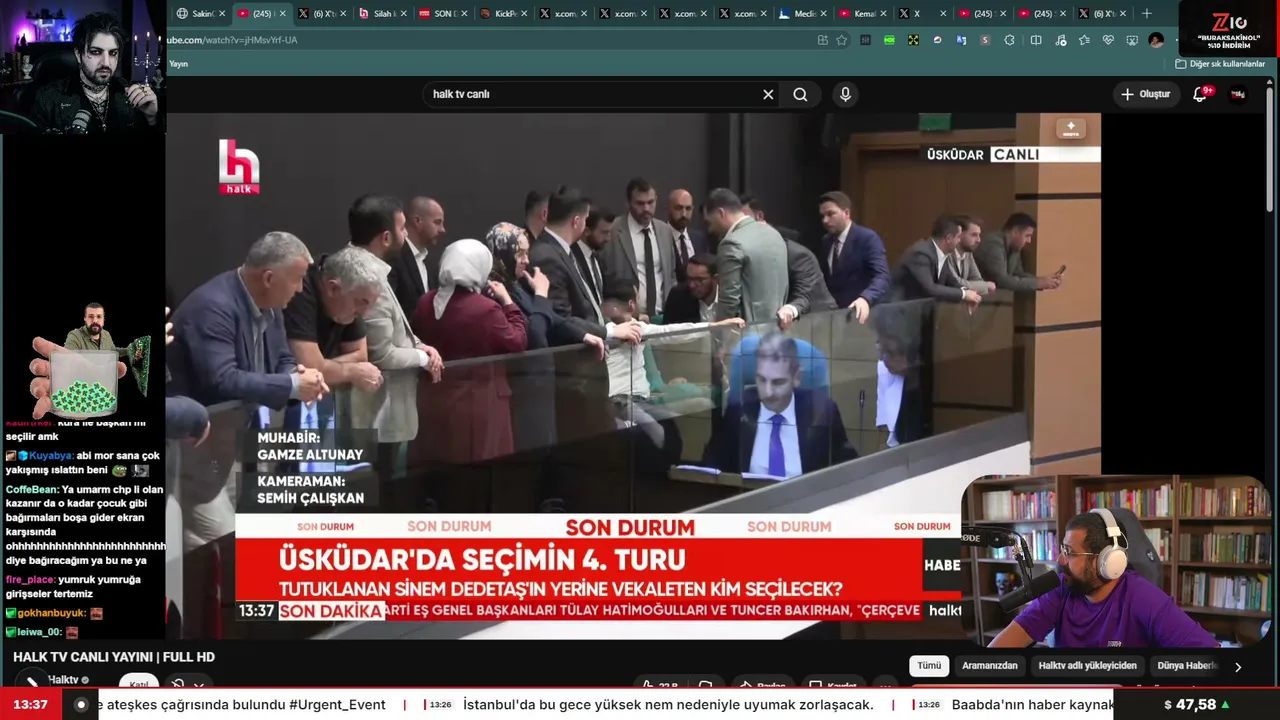
Task: Click the screen capture toolbar icon
Action: click(1132, 40)
